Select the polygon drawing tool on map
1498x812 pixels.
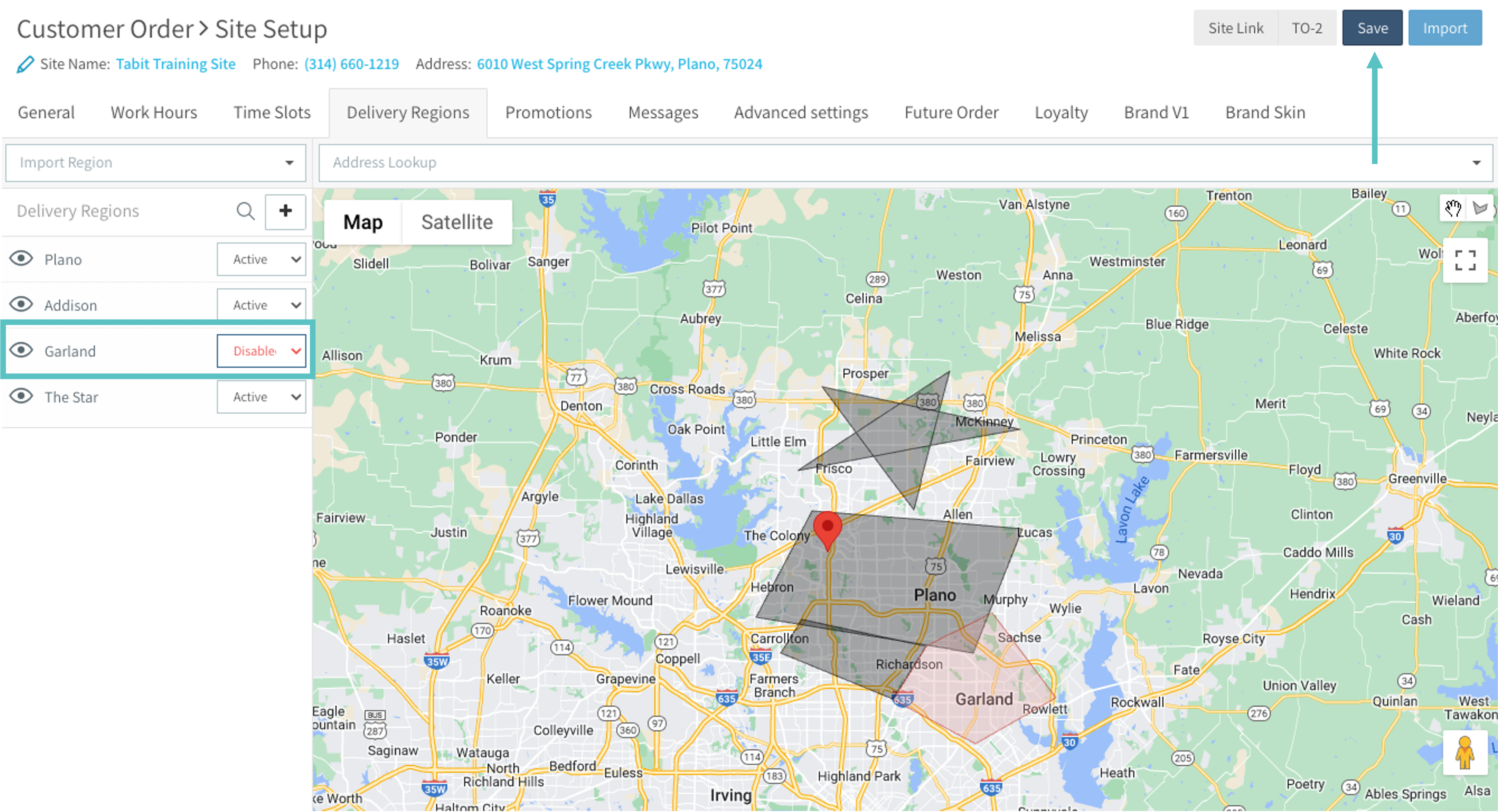[1481, 207]
